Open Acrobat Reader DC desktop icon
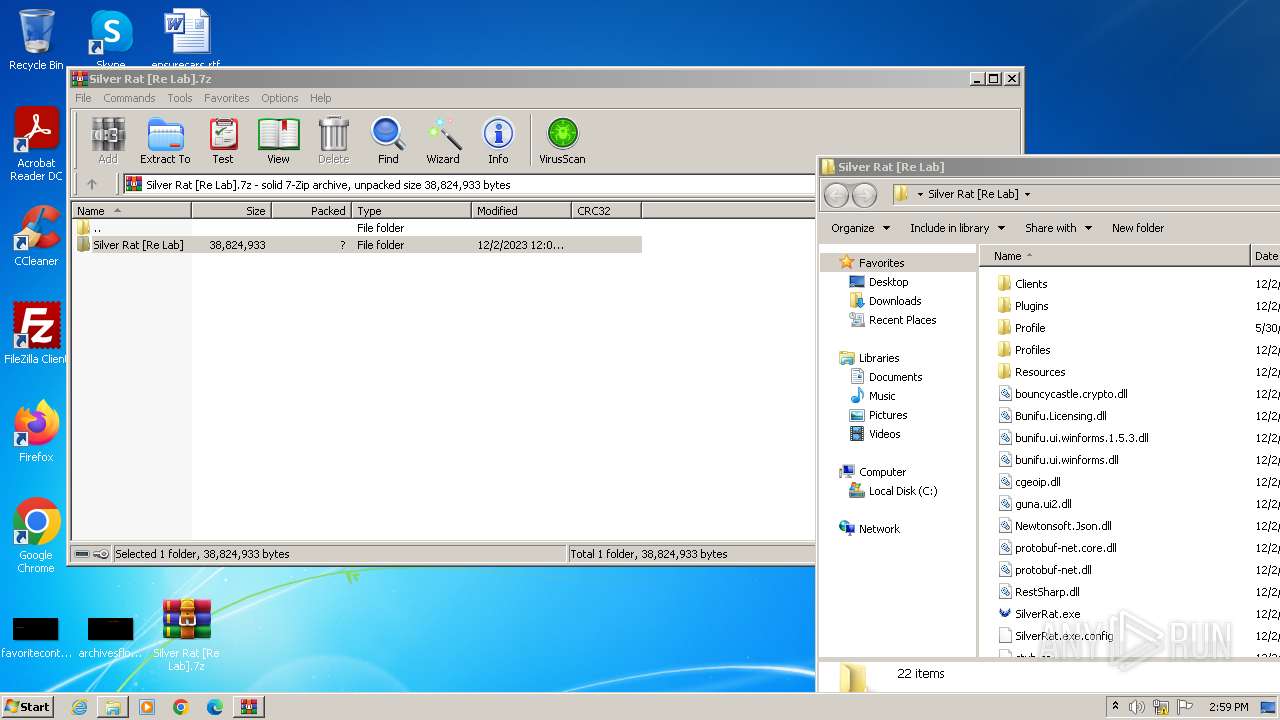1280x720 pixels. [36, 145]
